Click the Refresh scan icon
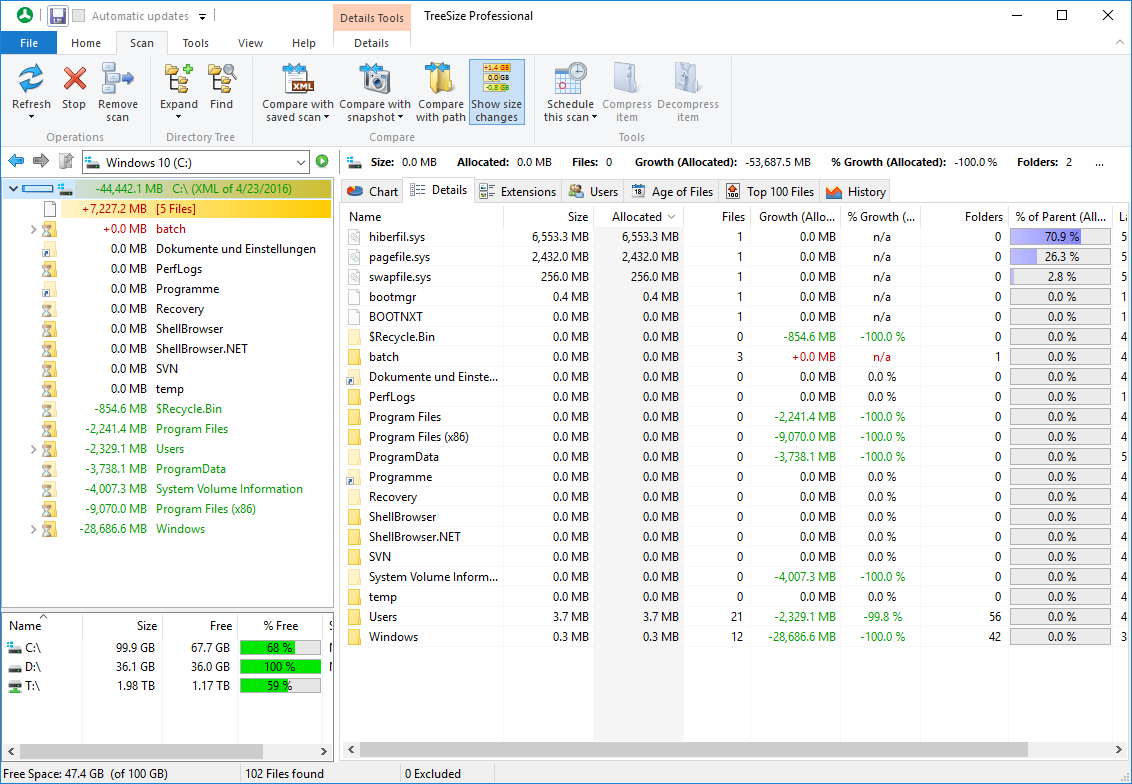 coord(31,80)
